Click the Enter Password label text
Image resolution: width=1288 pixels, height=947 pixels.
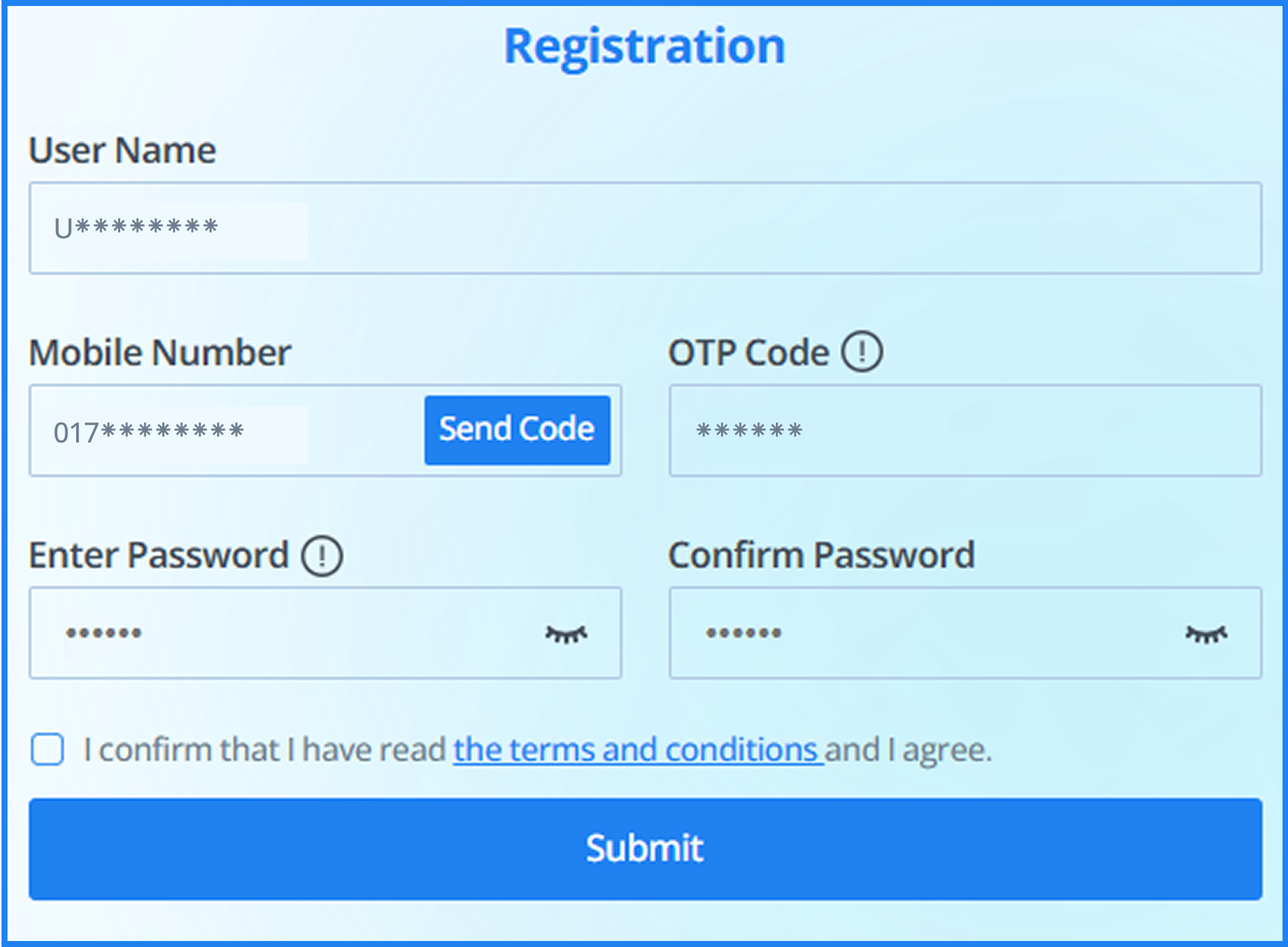point(158,555)
